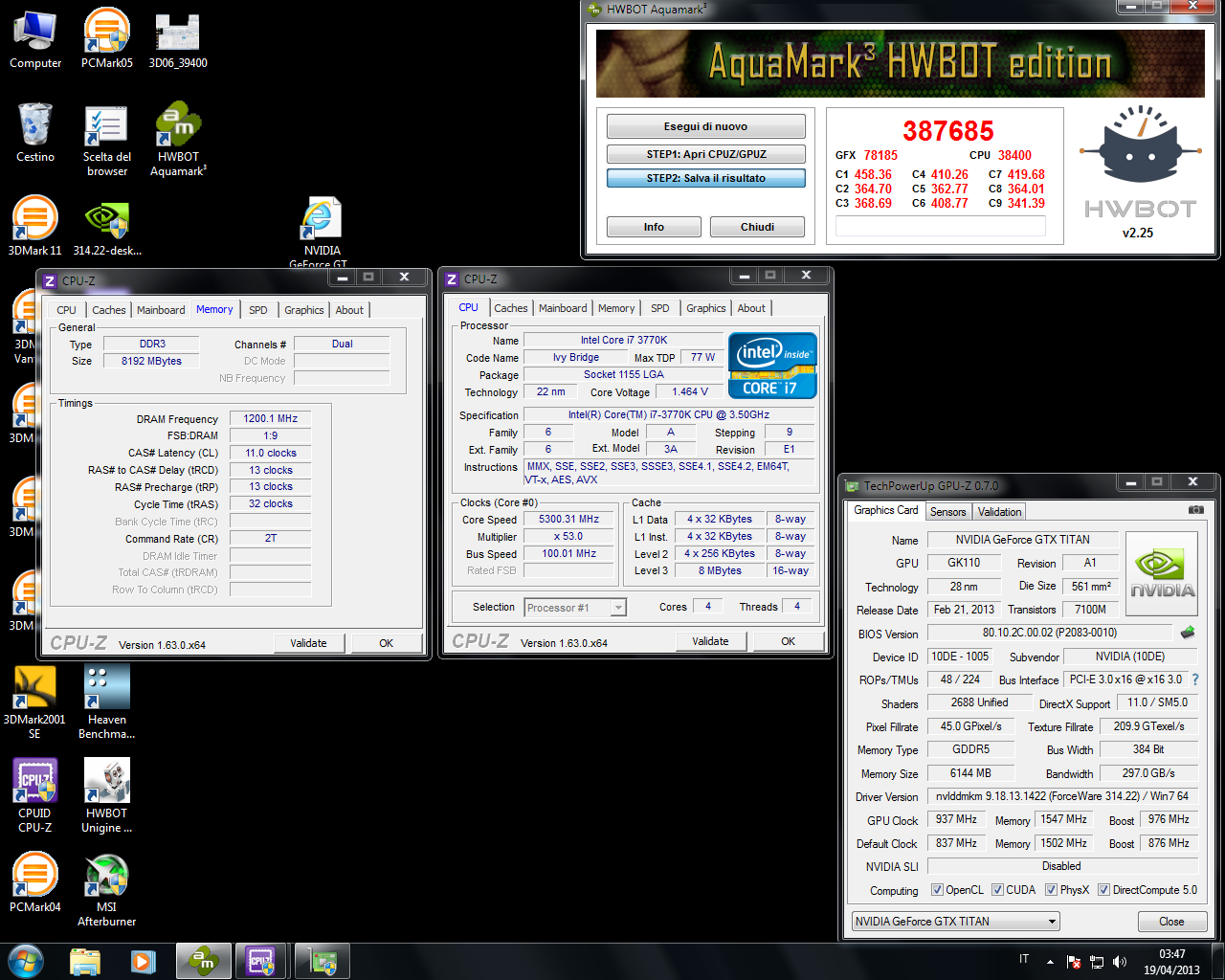Click the Aquamark score 387685
Viewport: 1225px width, 980px height.
pos(948,131)
